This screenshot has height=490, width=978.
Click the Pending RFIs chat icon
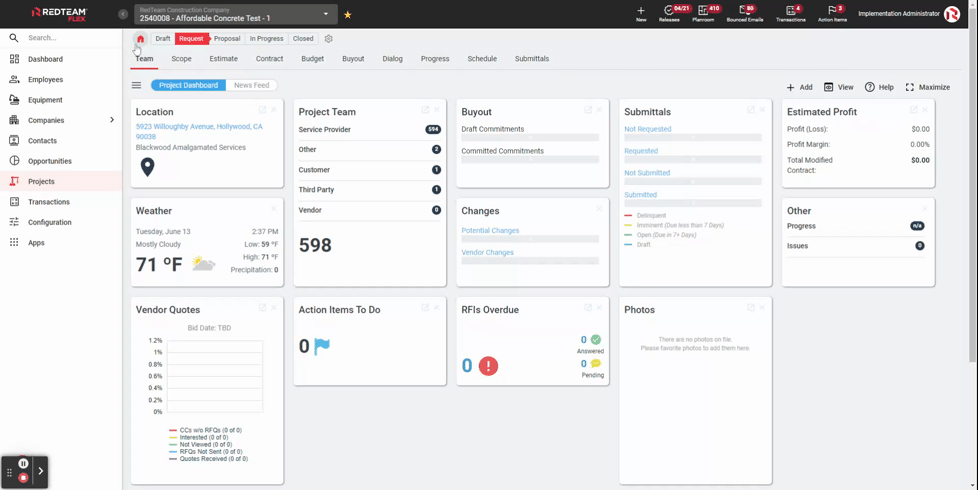(x=596, y=363)
